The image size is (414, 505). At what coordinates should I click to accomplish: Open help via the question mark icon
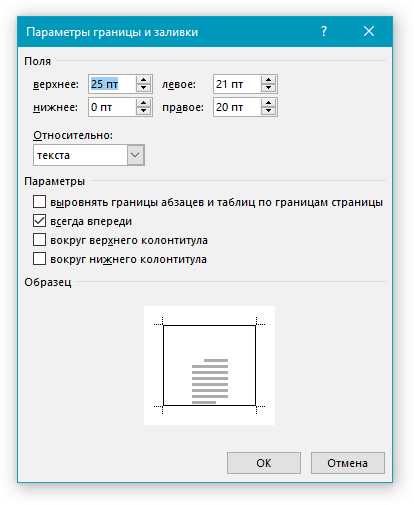click(x=324, y=32)
